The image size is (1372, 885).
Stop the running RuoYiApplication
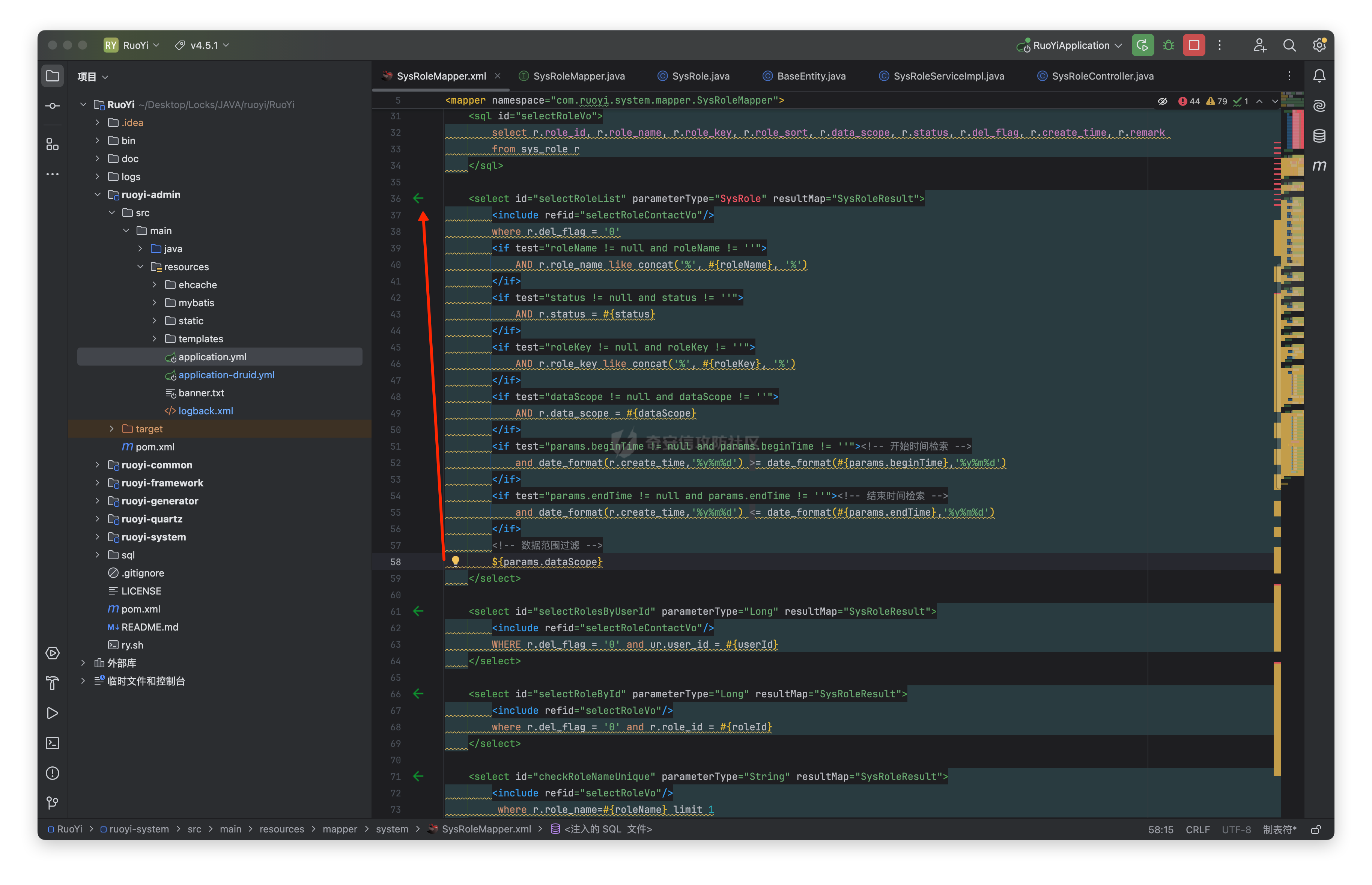pos(1193,45)
